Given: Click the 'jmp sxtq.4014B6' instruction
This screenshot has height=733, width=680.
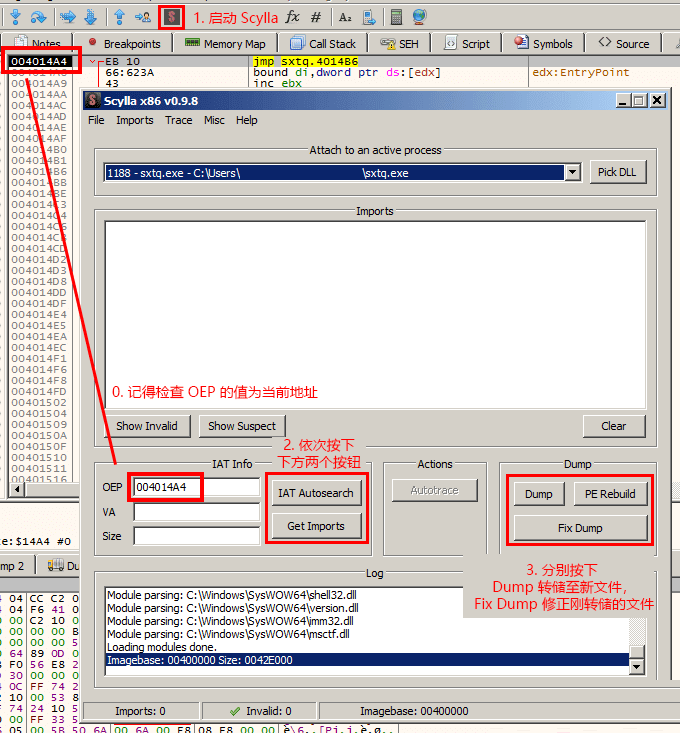Looking at the screenshot, I should 306,61.
